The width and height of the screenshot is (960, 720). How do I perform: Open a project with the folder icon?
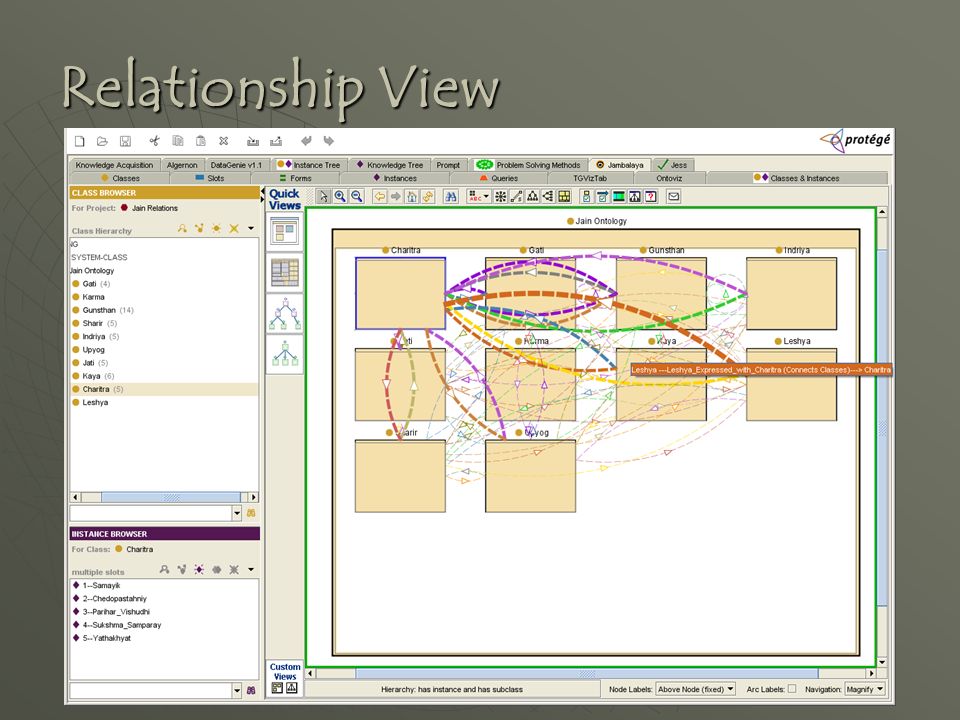tap(102, 141)
